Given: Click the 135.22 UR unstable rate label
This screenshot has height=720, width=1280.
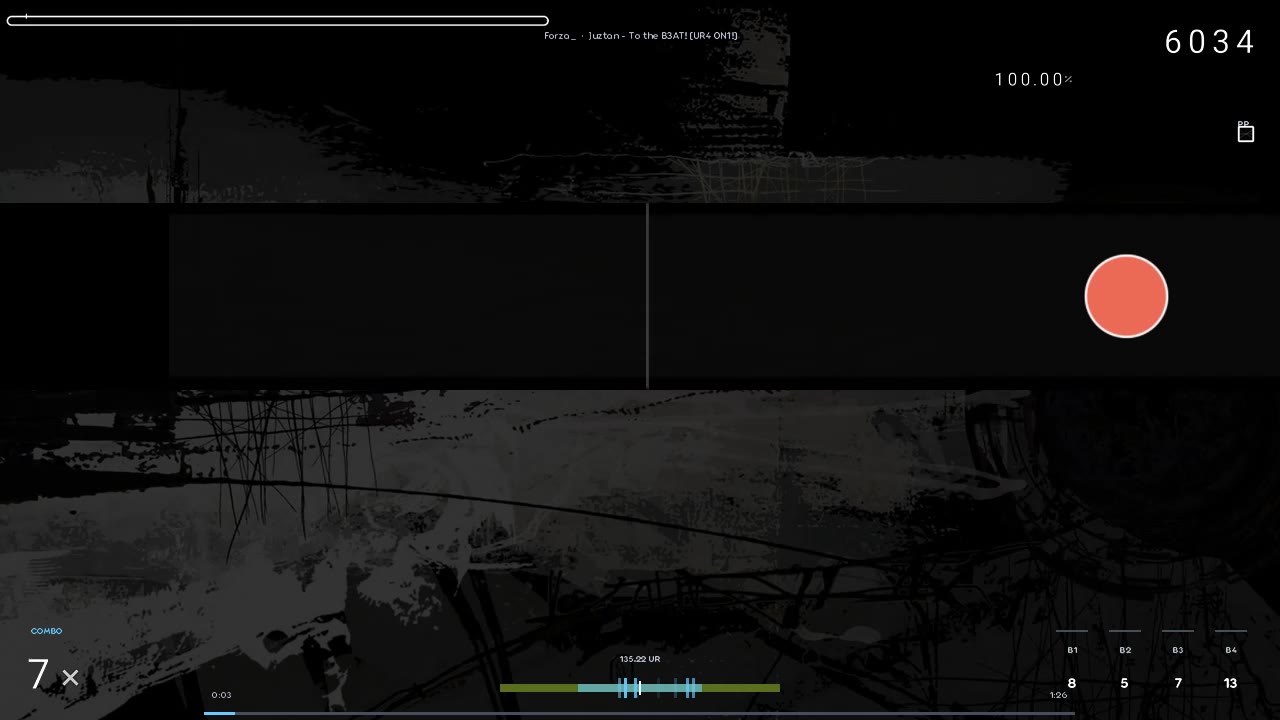Looking at the screenshot, I should [640, 659].
